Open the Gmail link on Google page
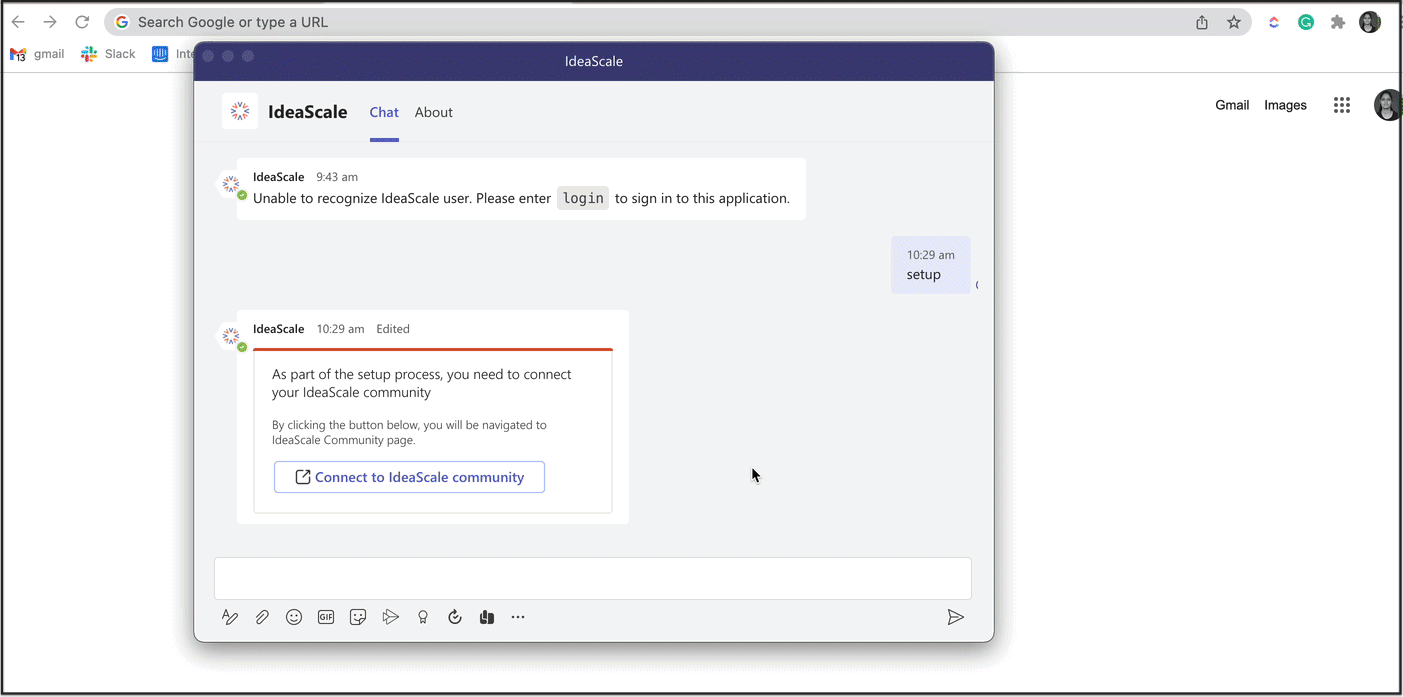 coord(1232,105)
